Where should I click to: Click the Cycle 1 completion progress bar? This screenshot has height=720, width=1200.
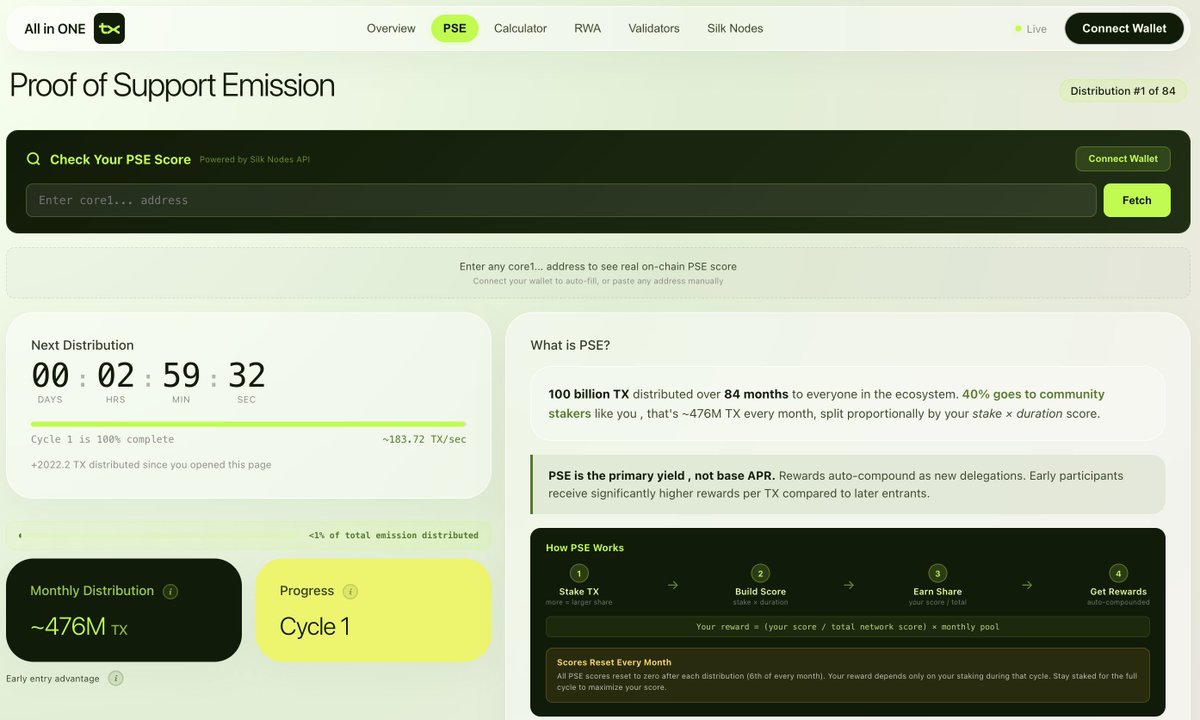[x=248, y=424]
